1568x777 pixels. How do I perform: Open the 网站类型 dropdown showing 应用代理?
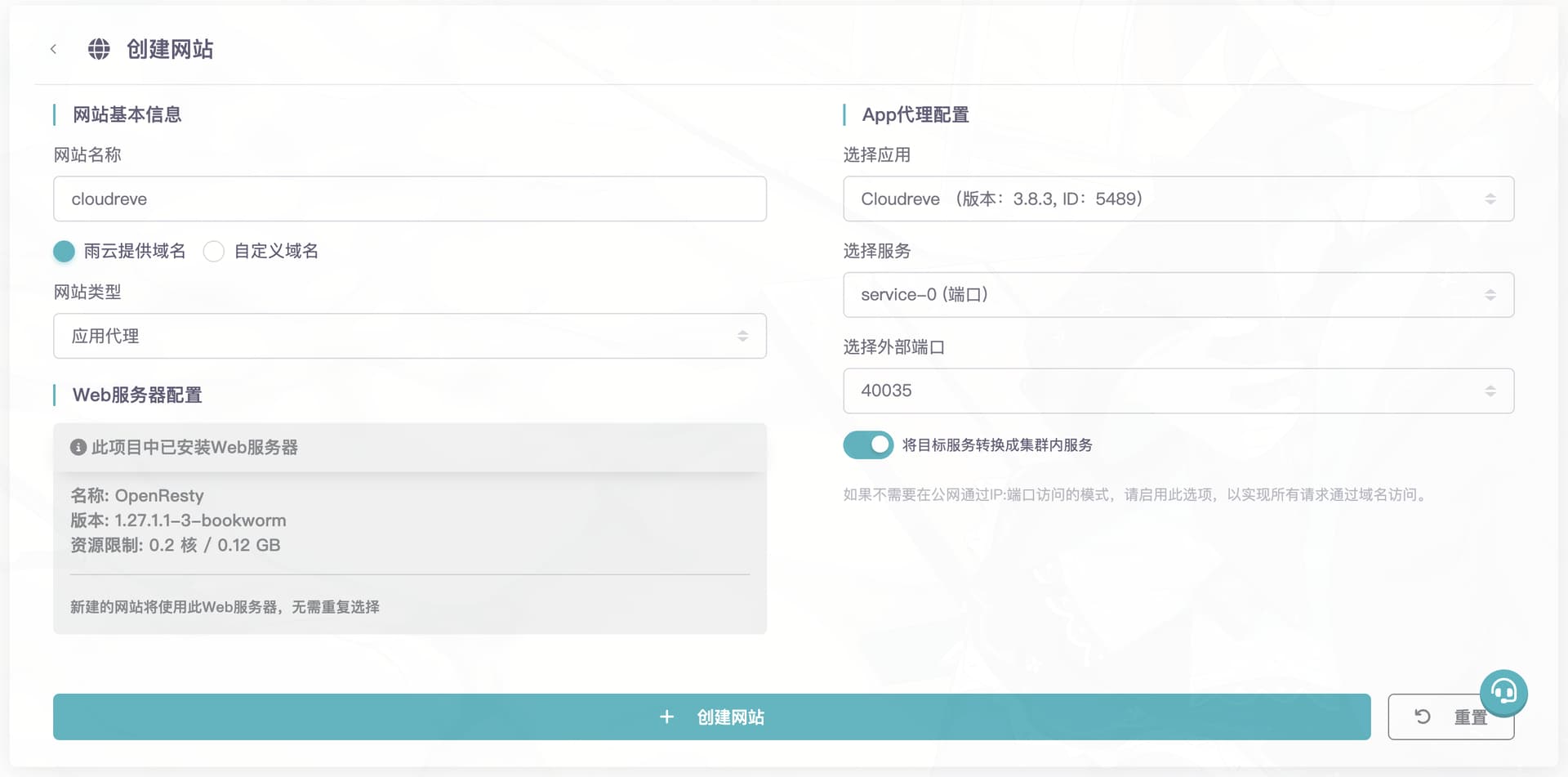point(410,336)
